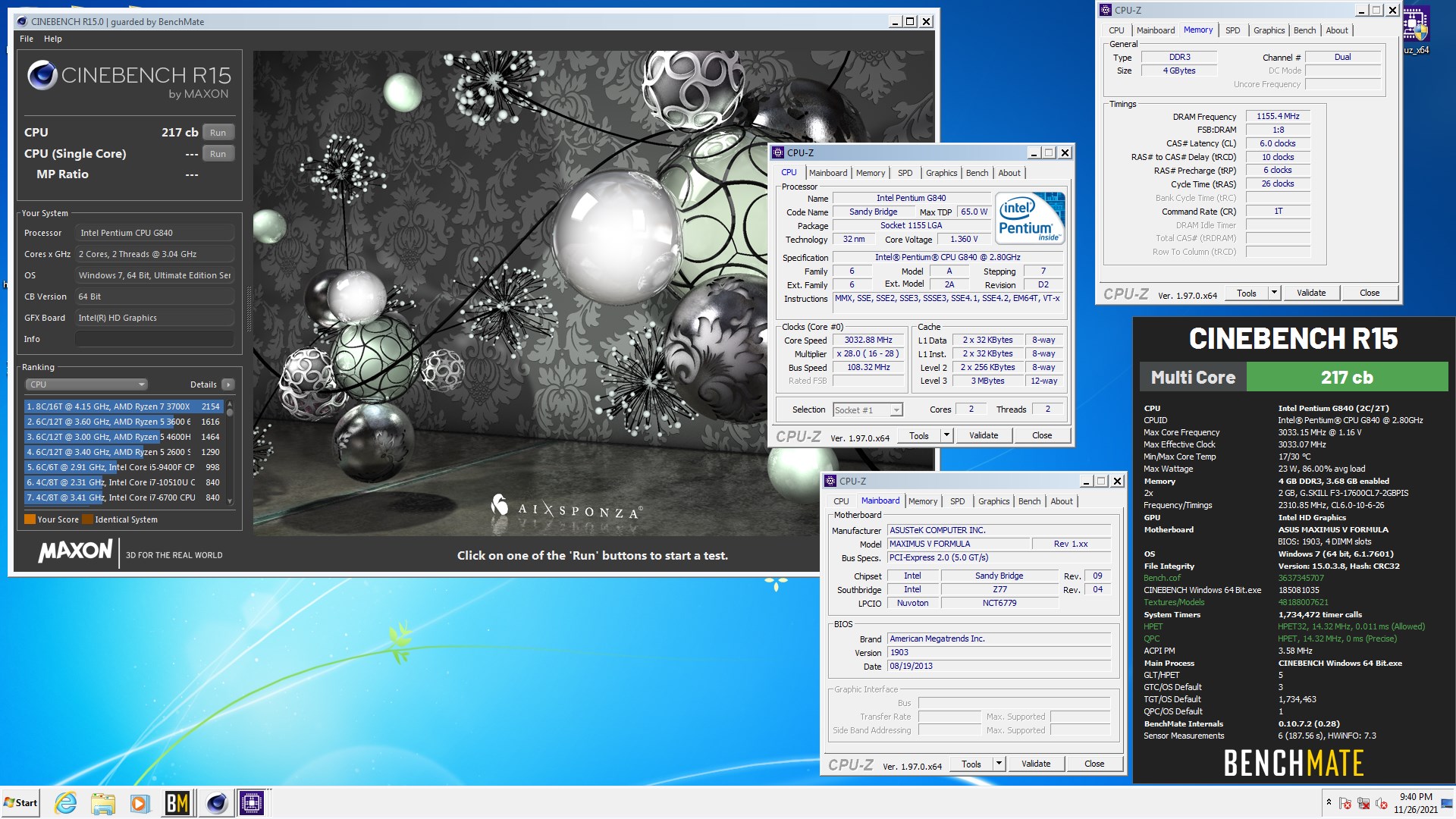Click the 217 cb Multi Core score
1456x819 pixels.
(1346, 377)
